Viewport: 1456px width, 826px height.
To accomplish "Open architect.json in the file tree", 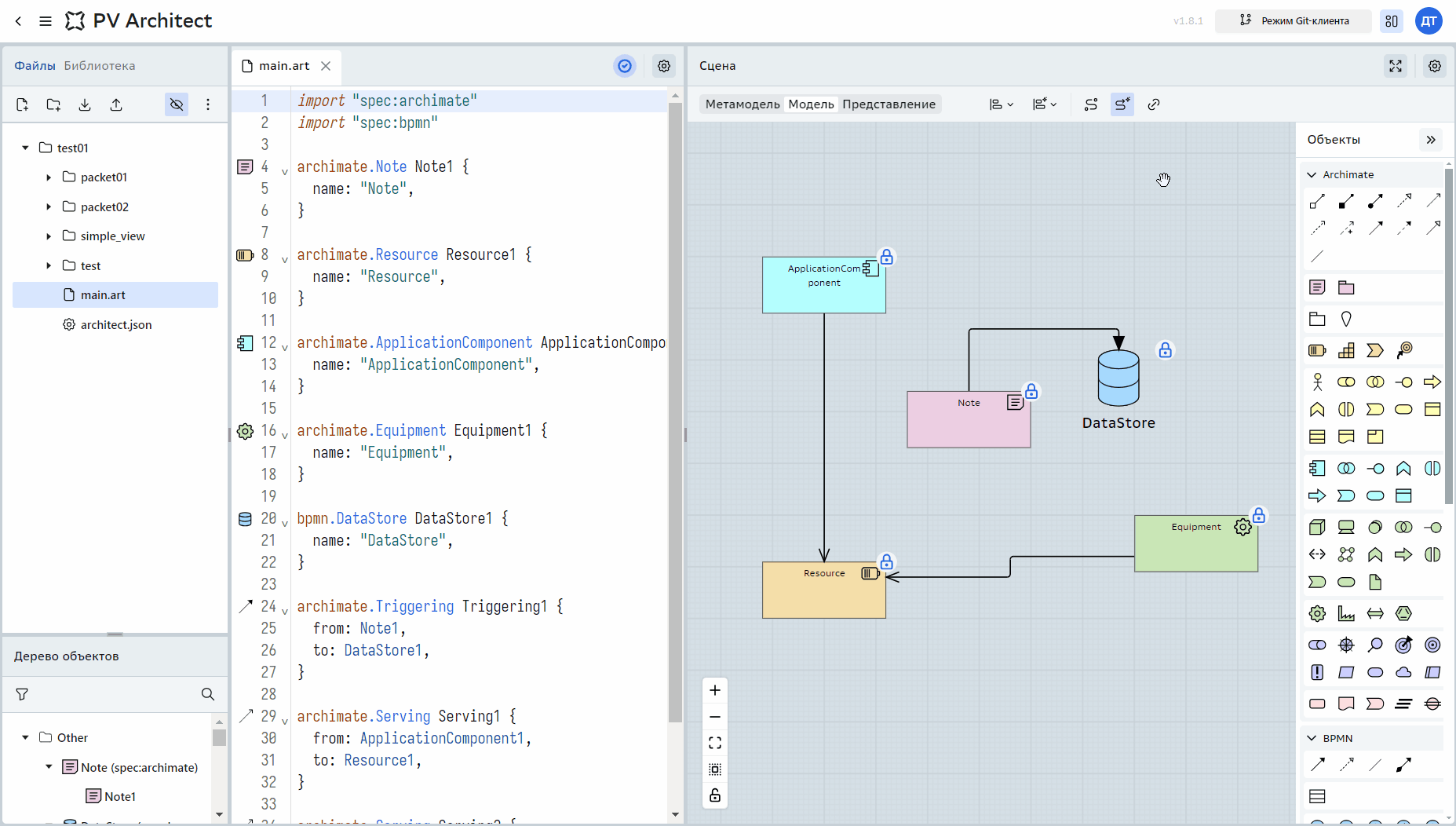I will [115, 324].
